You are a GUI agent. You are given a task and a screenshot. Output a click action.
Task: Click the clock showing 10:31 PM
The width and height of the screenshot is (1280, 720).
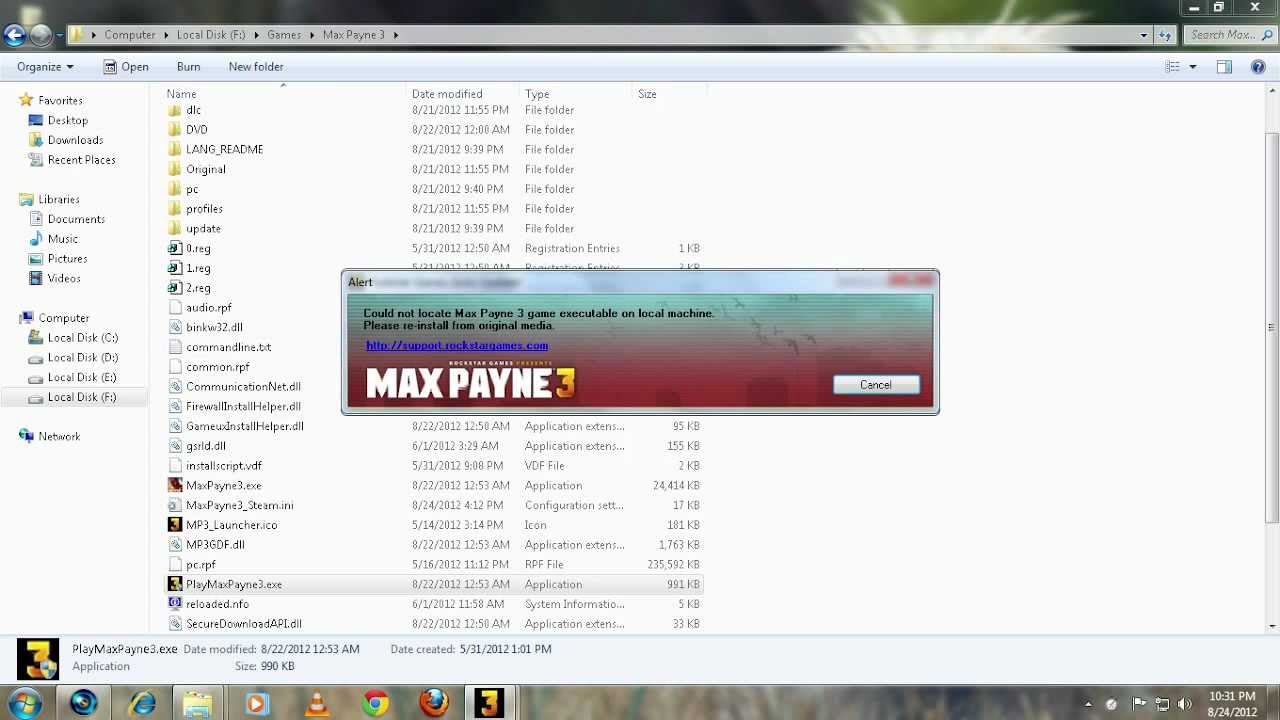click(x=1231, y=696)
